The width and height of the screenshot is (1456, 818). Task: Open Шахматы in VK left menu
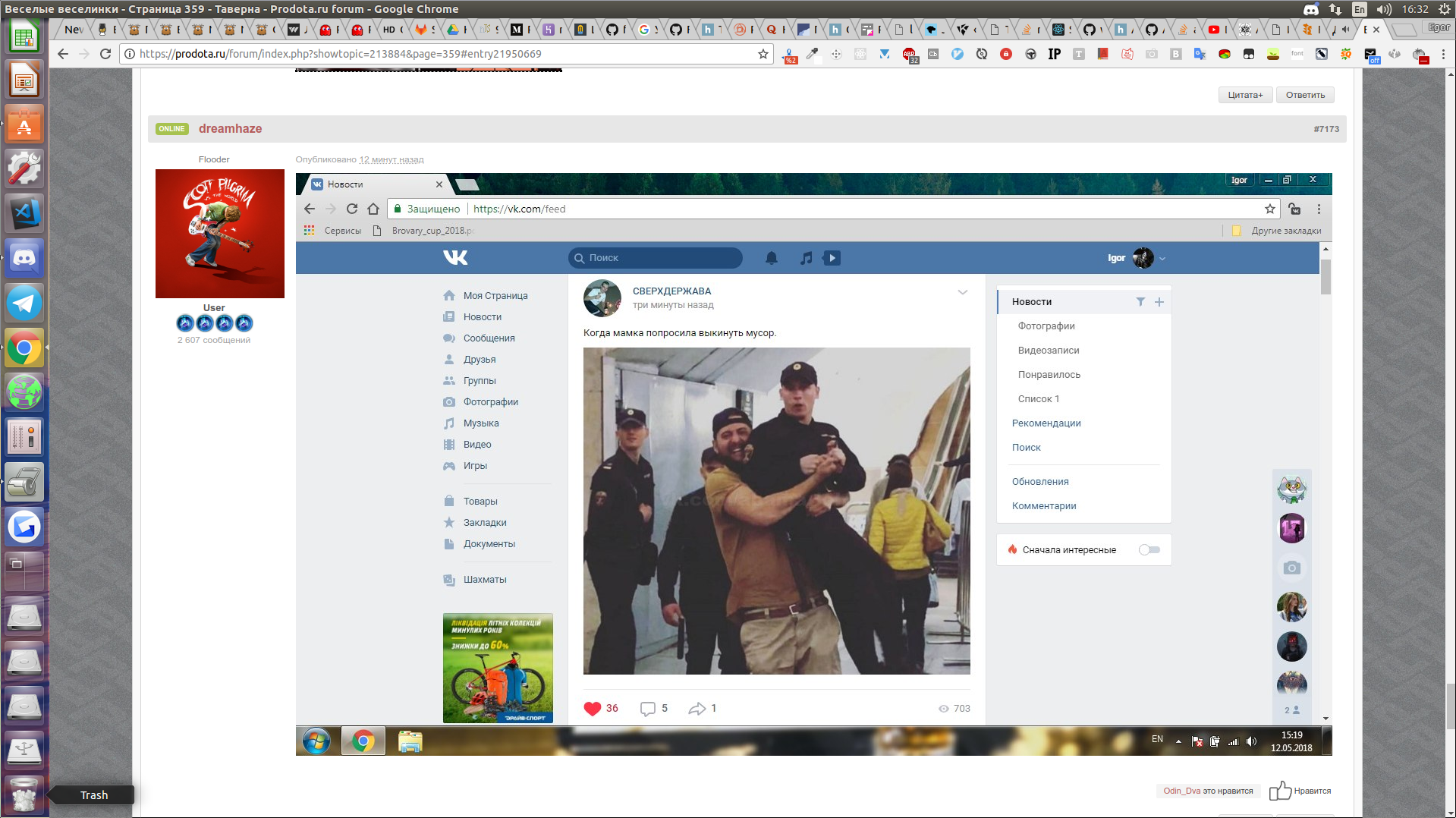[485, 580]
